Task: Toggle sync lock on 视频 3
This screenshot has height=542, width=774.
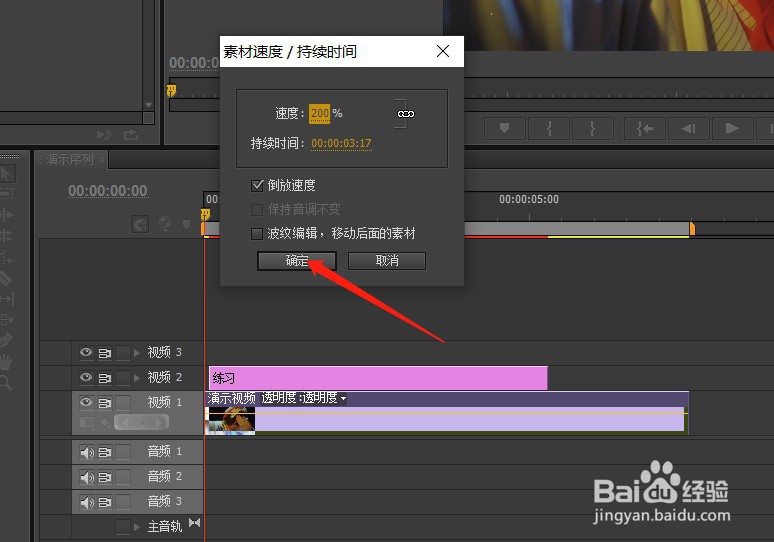Action: (x=105, y=353)
